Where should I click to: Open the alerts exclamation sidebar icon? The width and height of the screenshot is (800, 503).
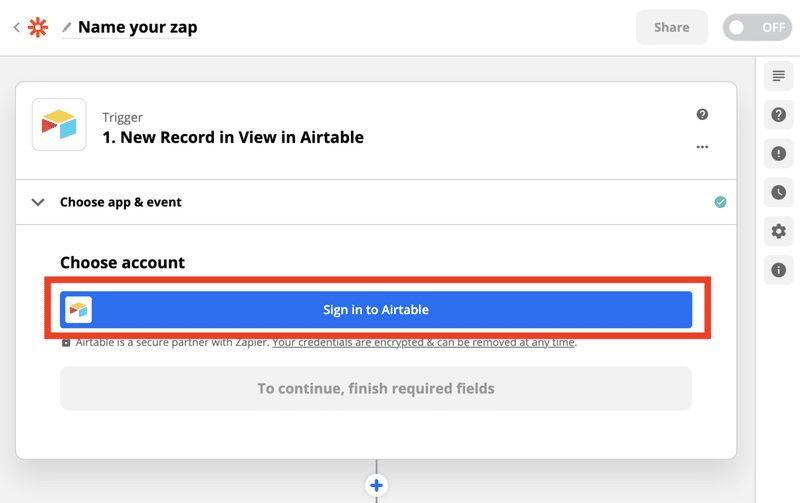[779, 154]
